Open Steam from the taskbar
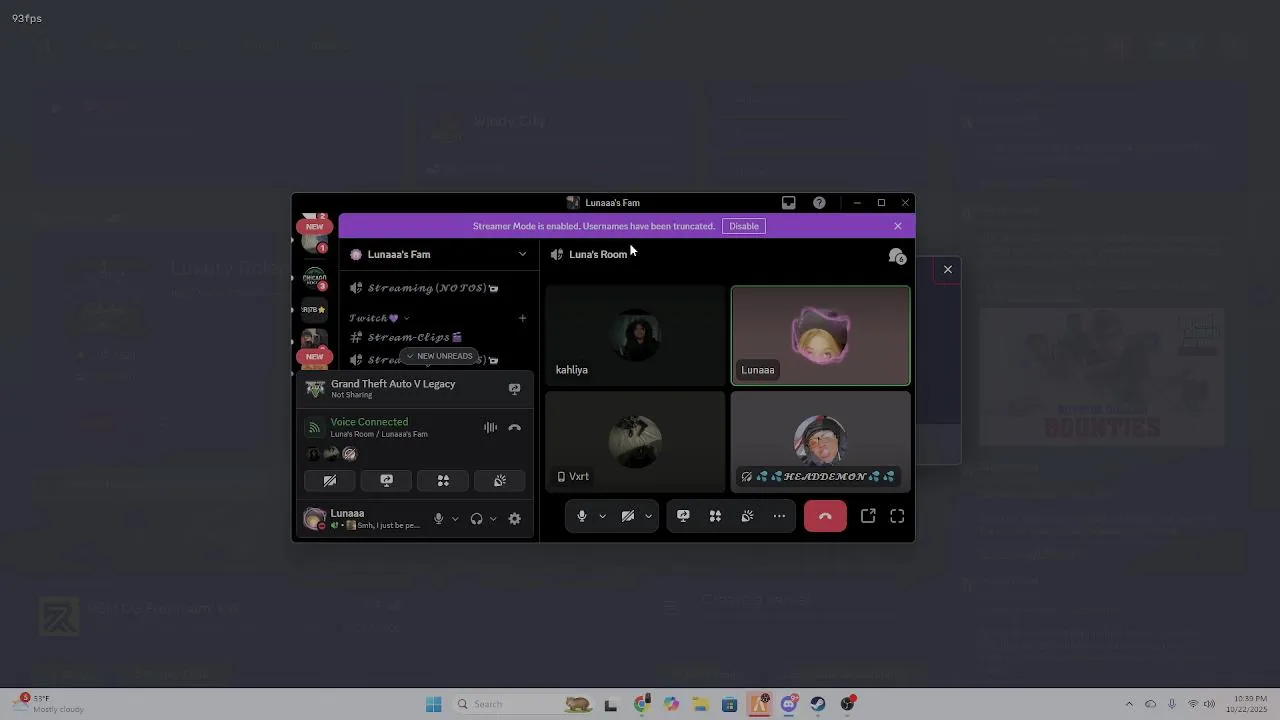Screen dimensions: 1280x720 coord(818,704)
